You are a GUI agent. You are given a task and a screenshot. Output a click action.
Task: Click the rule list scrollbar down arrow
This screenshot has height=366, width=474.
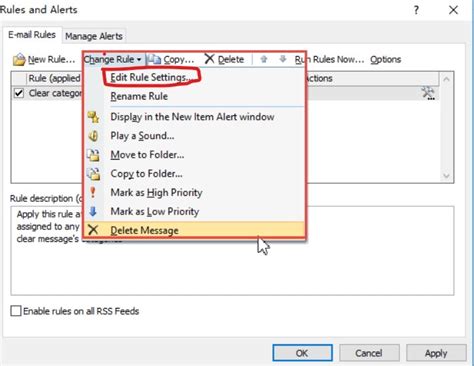pos(446,176)
